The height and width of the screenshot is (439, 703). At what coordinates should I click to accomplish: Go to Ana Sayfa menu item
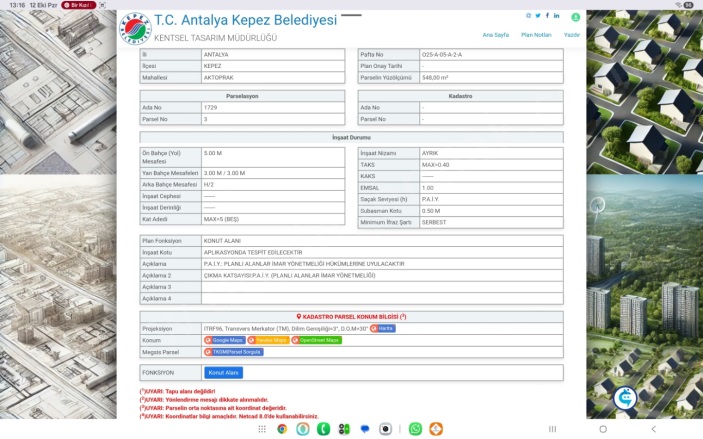pyautogui.click(x=496, y=34)
